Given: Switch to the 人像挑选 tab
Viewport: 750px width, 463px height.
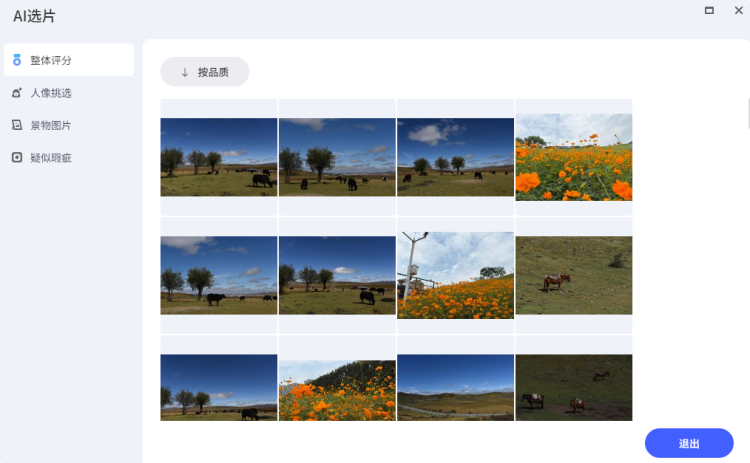Looking at the screenshot, I should (x=69, y=93).
